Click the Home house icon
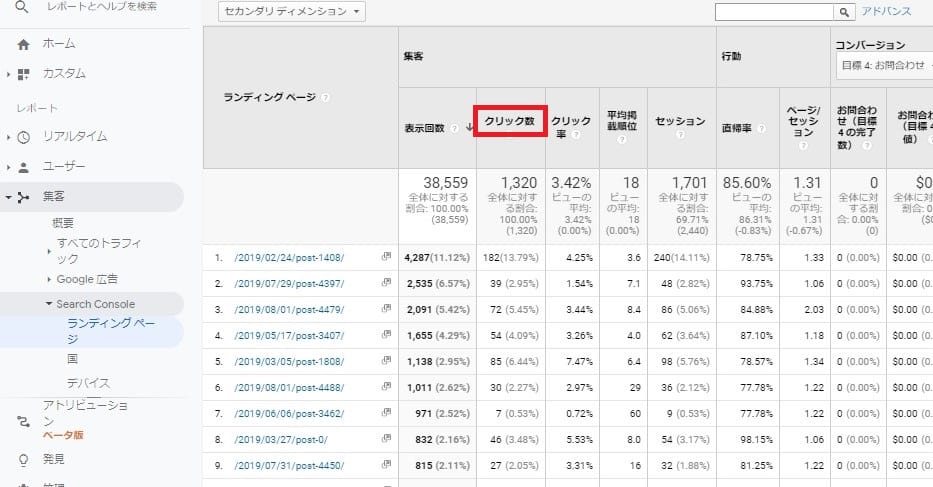This screenshot has width=933, height=487. pos(23,44)
